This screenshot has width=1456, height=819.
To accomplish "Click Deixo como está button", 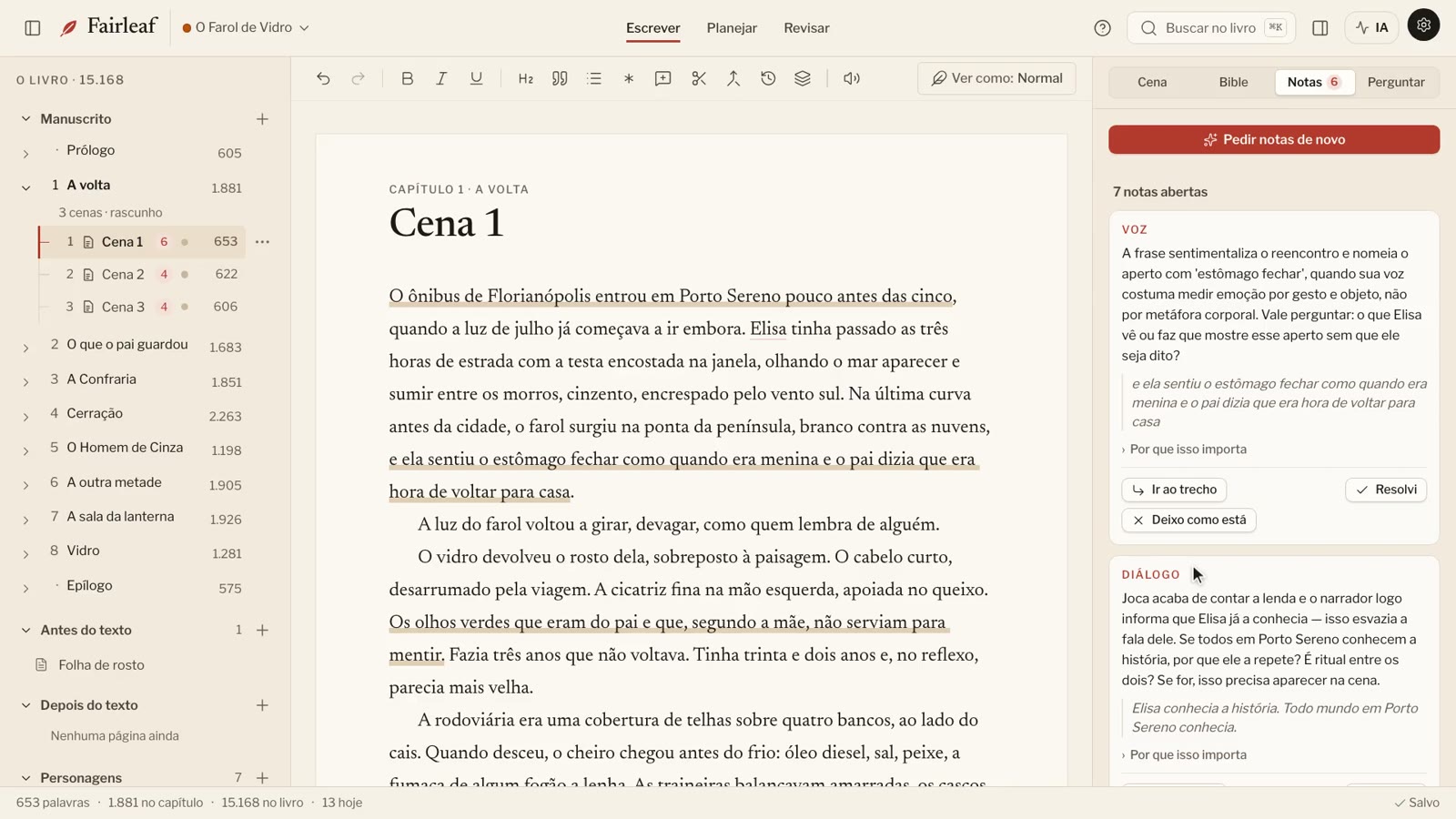I will 1188,520.
